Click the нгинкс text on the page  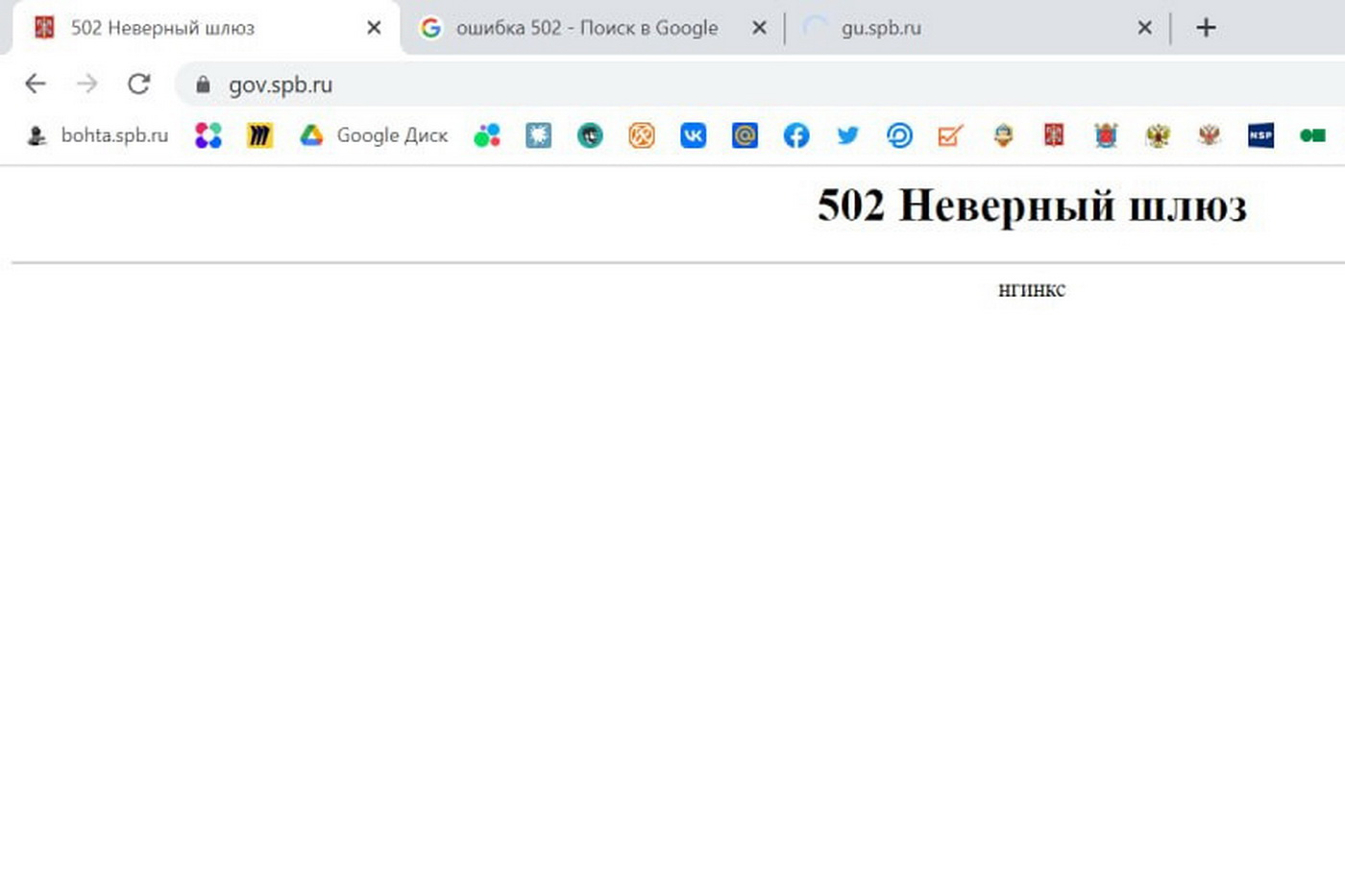coord(1032,290)
